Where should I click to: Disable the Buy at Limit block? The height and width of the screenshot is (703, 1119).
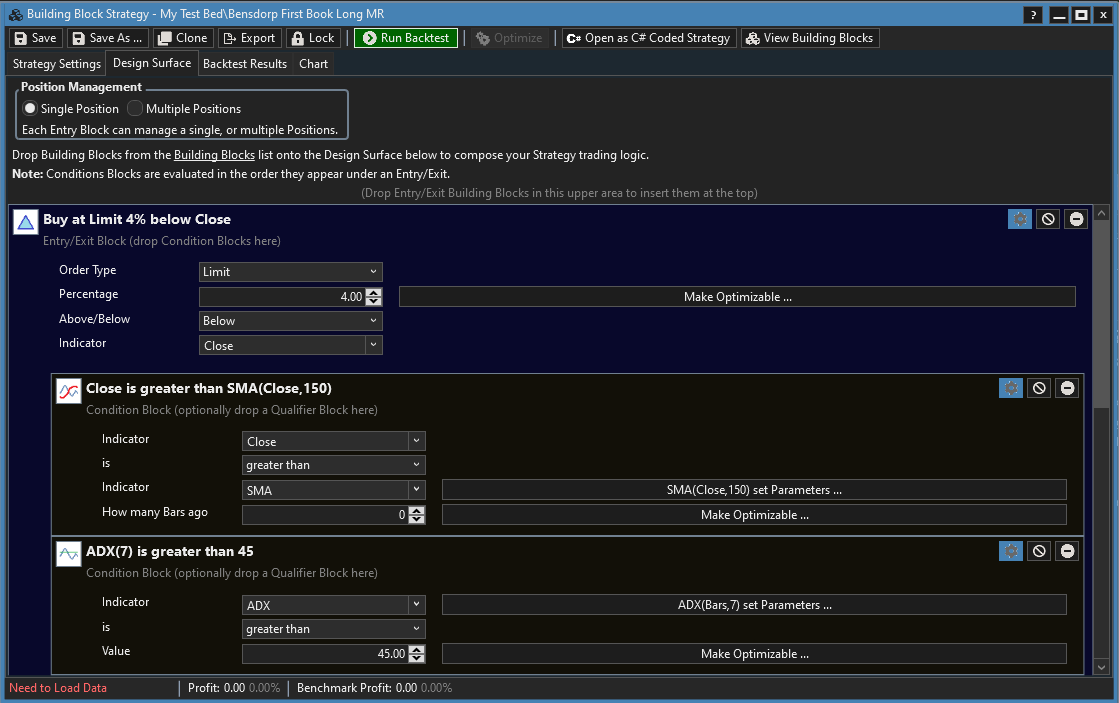1047,219
